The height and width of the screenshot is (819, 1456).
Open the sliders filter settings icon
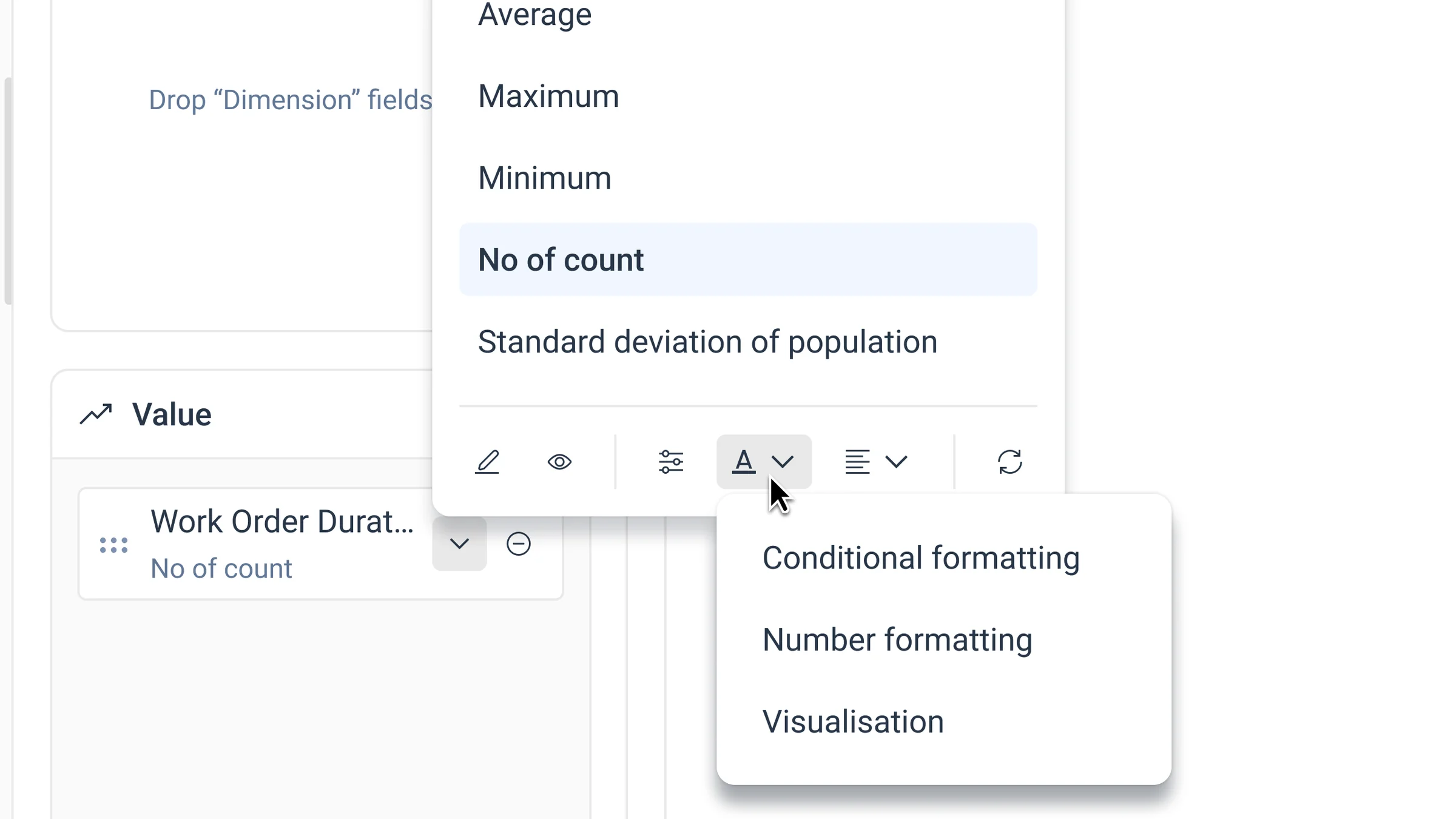pyautogui.click(x=671, y=462)
